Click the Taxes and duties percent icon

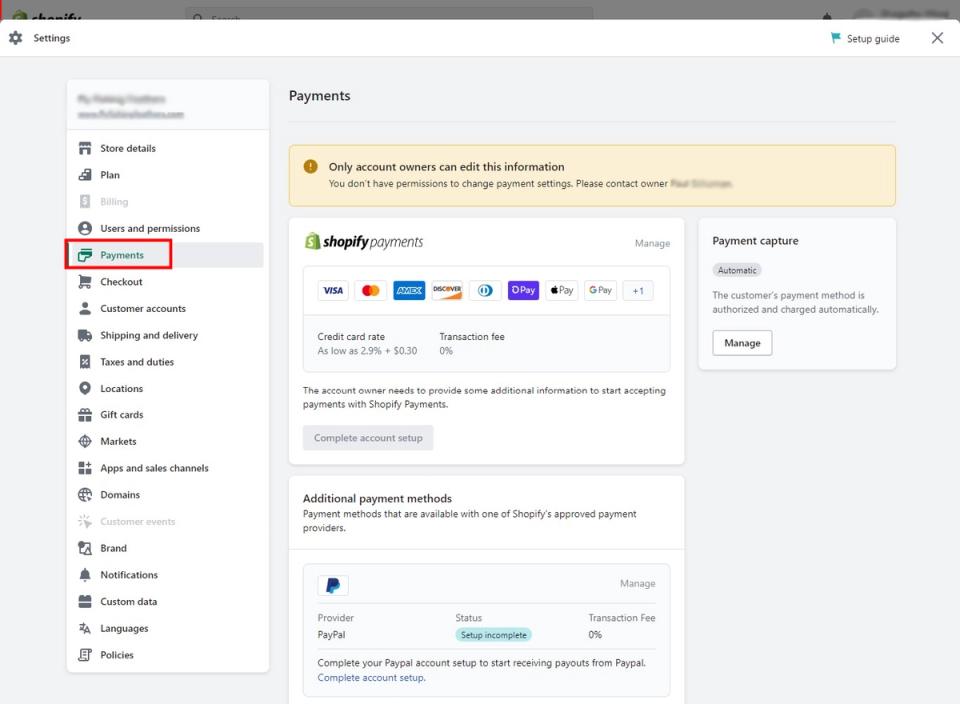tap(85, 362)
